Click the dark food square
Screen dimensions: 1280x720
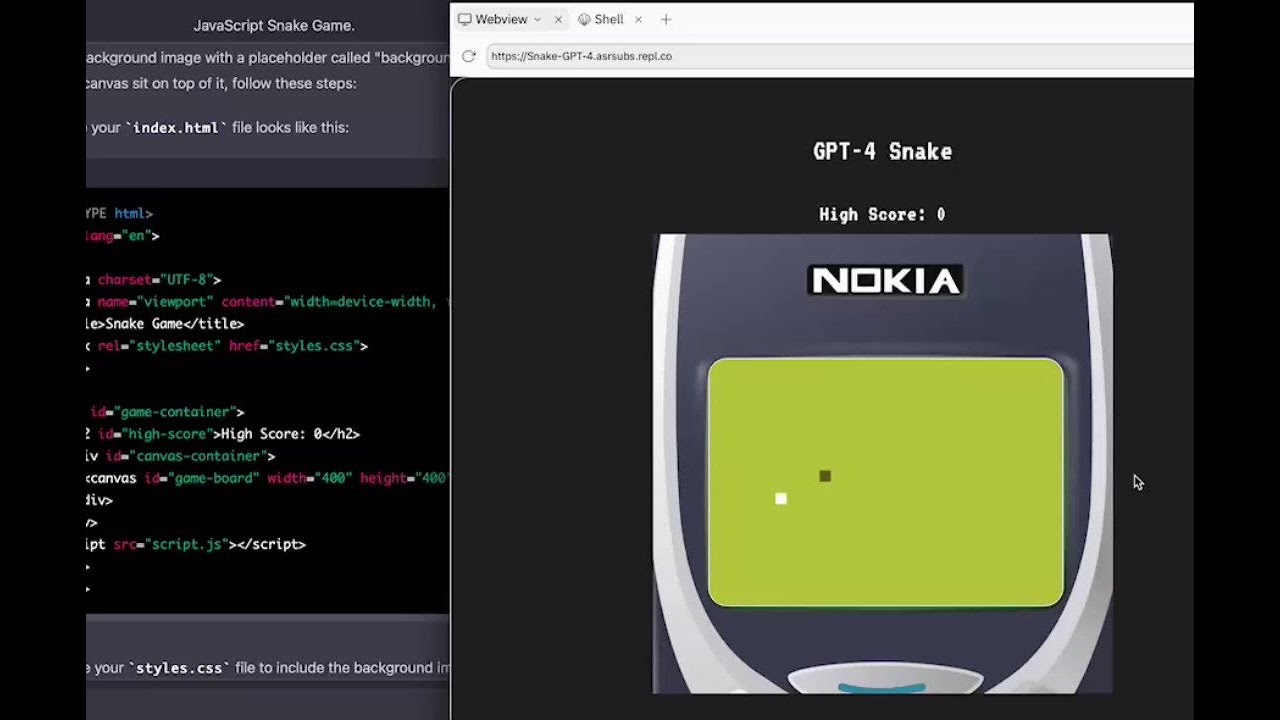pos(825,476)
